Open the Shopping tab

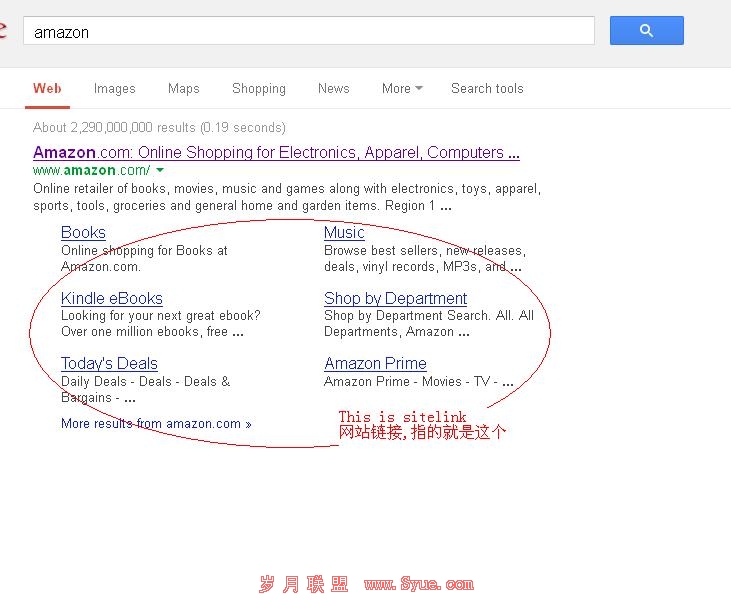pos(259,89)
